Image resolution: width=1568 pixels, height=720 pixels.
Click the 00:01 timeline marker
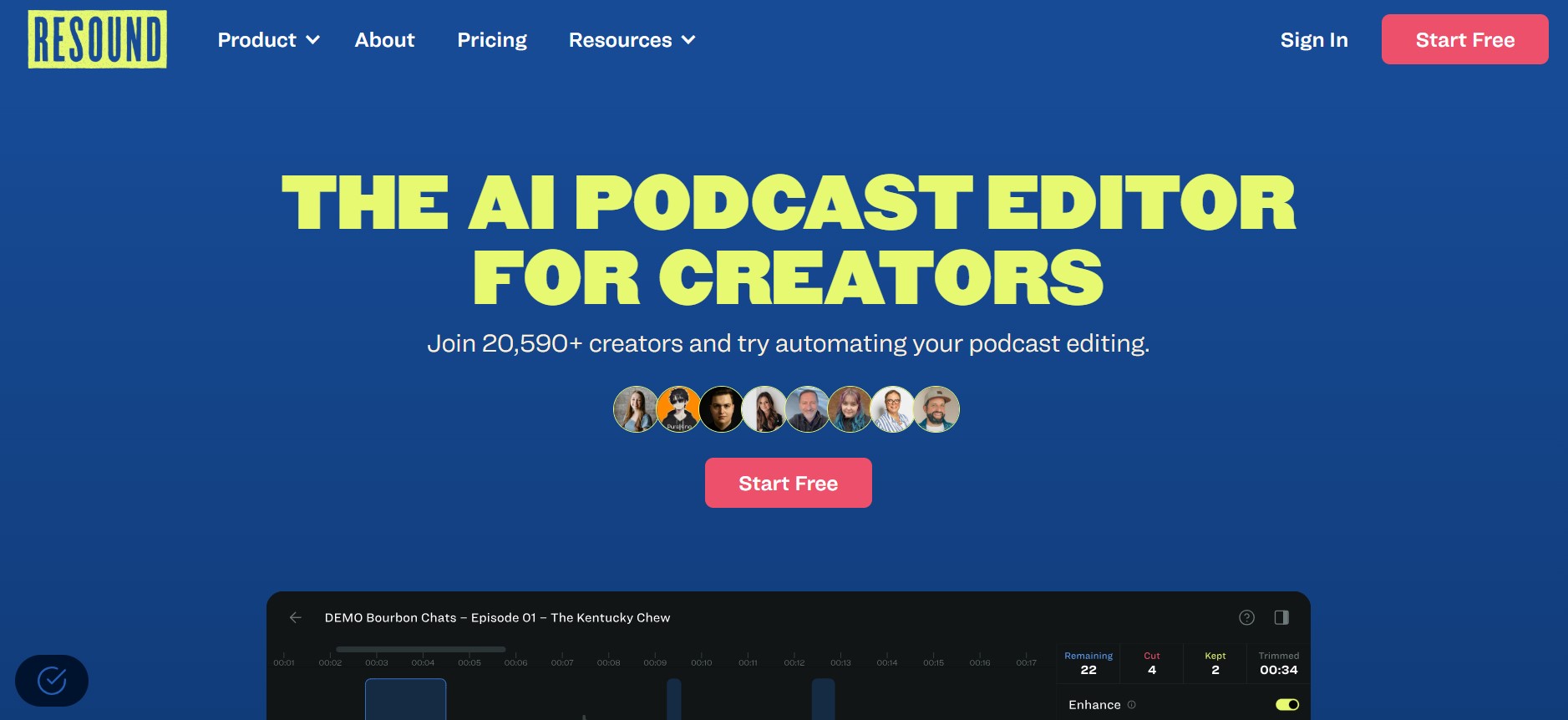click(284, 662)
